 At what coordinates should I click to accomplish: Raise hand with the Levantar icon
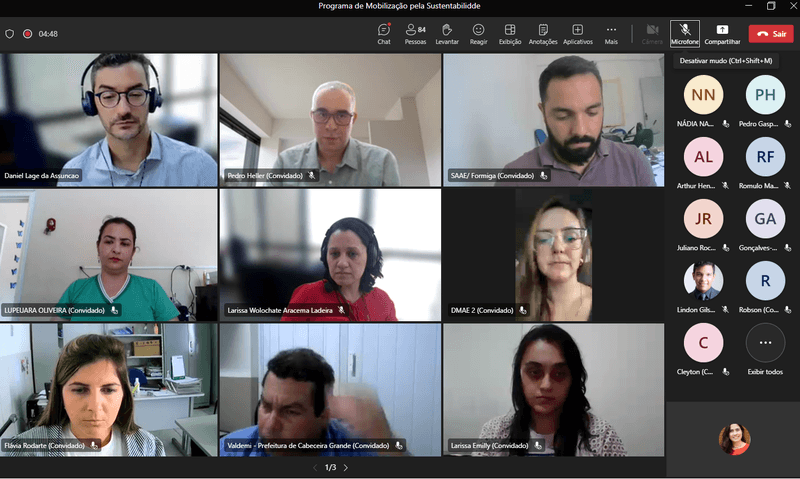click(447, 33)
